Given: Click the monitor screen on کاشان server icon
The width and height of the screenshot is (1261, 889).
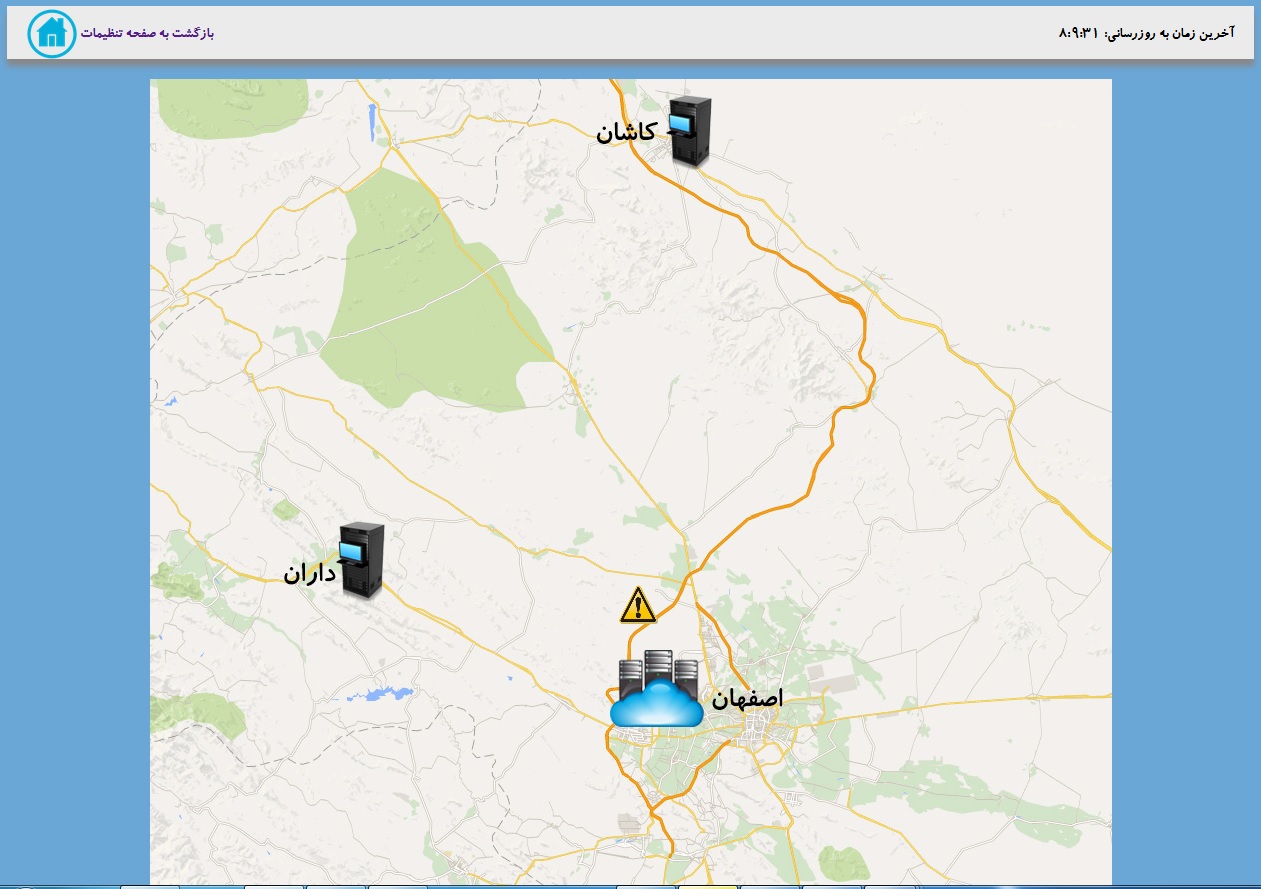Looking at the screenshot, I should [680, 125].
